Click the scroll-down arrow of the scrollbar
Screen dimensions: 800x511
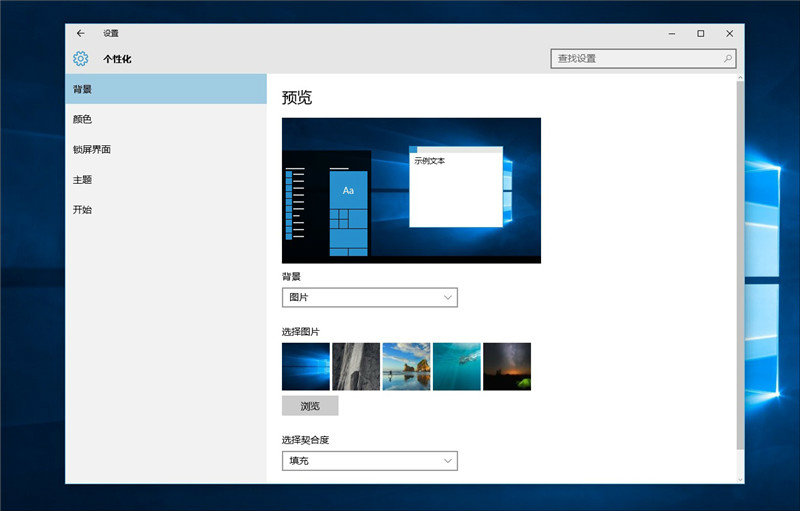click(740, 478)
